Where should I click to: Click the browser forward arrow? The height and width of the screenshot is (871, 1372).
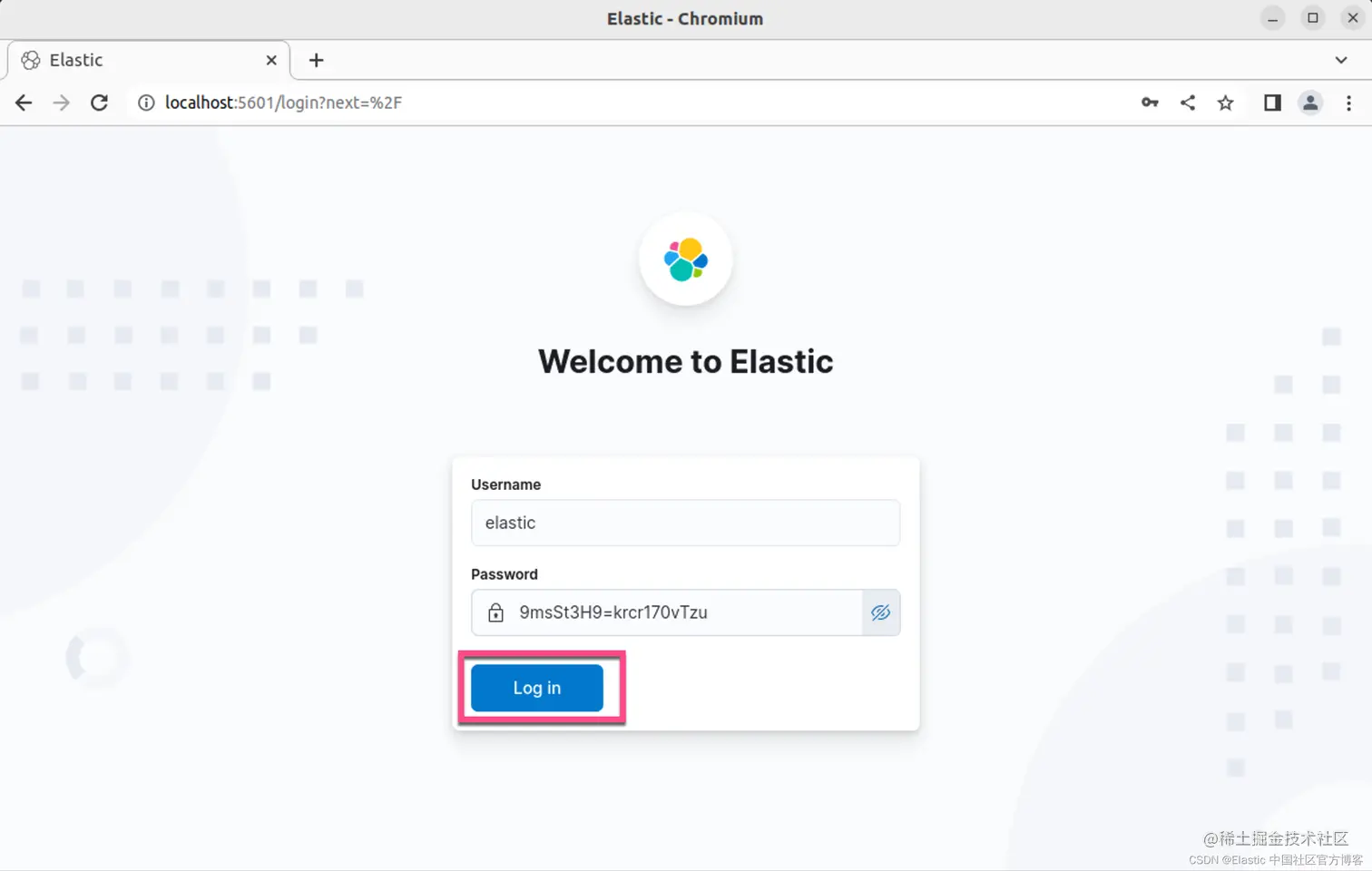(61, 103)
